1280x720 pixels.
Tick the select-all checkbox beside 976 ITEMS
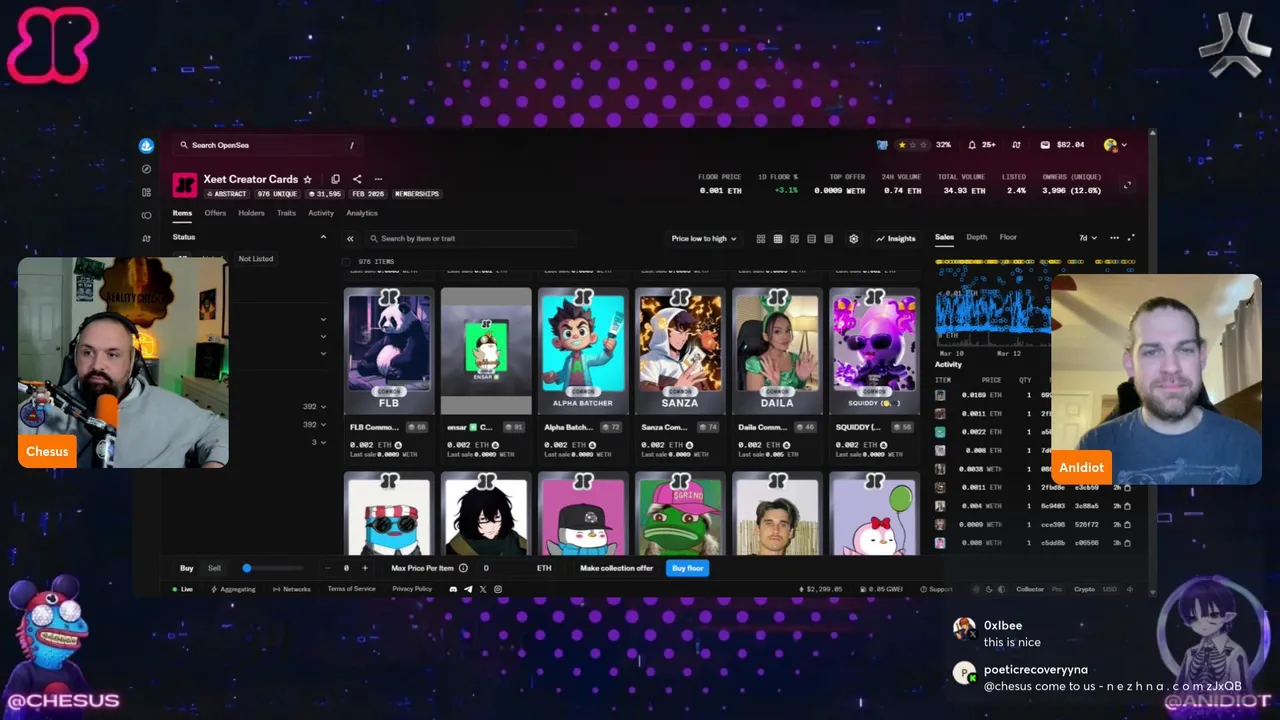(x=347, y=262)
